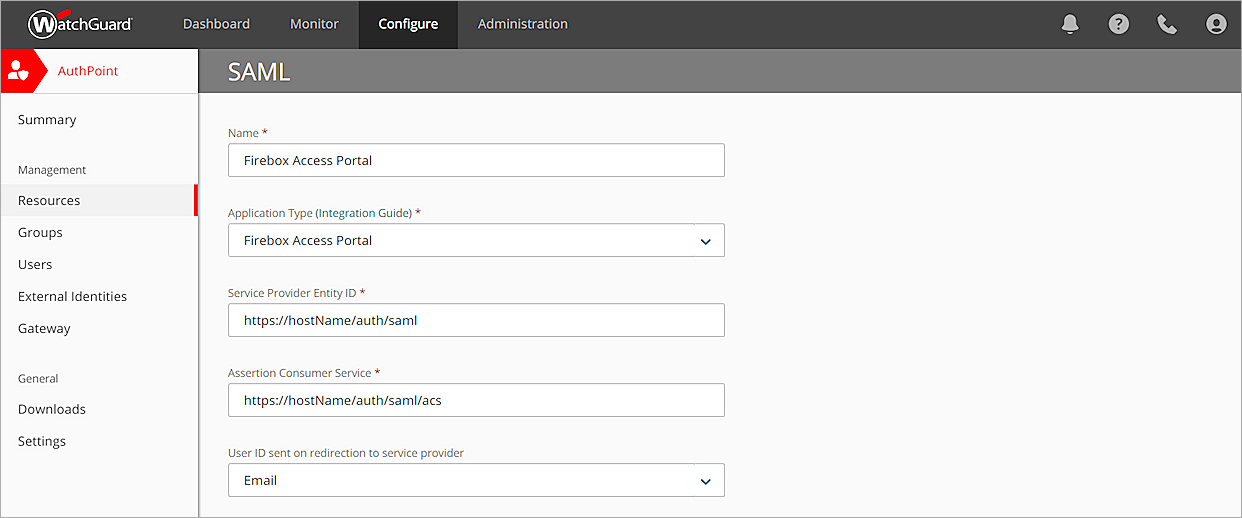The image size is (1242, 518).
Task: Click the phone support icon
Action: point(1167,24)
